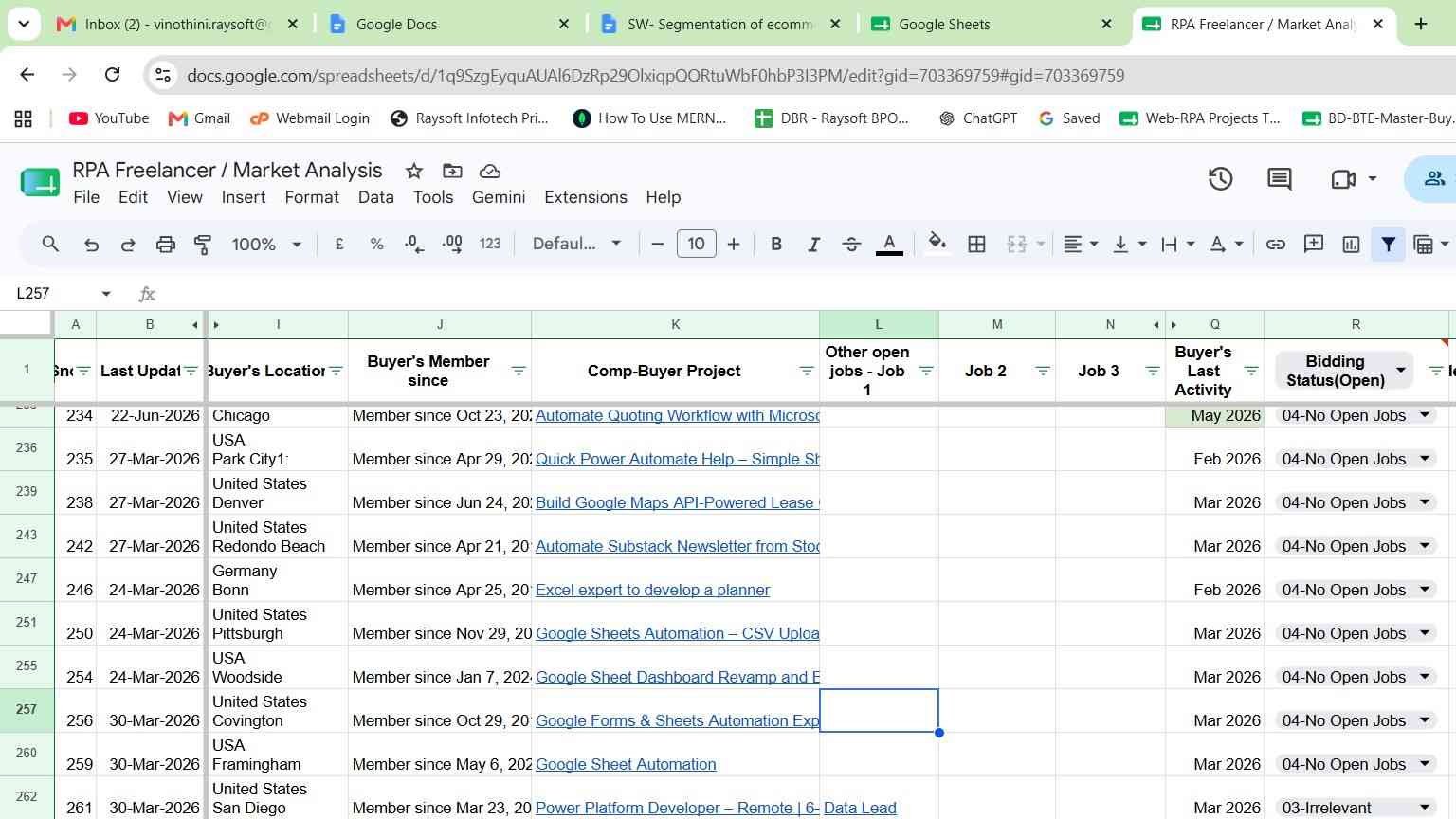Open version history clock icon
1456x819 pixels.
(x=1220, y=178)
